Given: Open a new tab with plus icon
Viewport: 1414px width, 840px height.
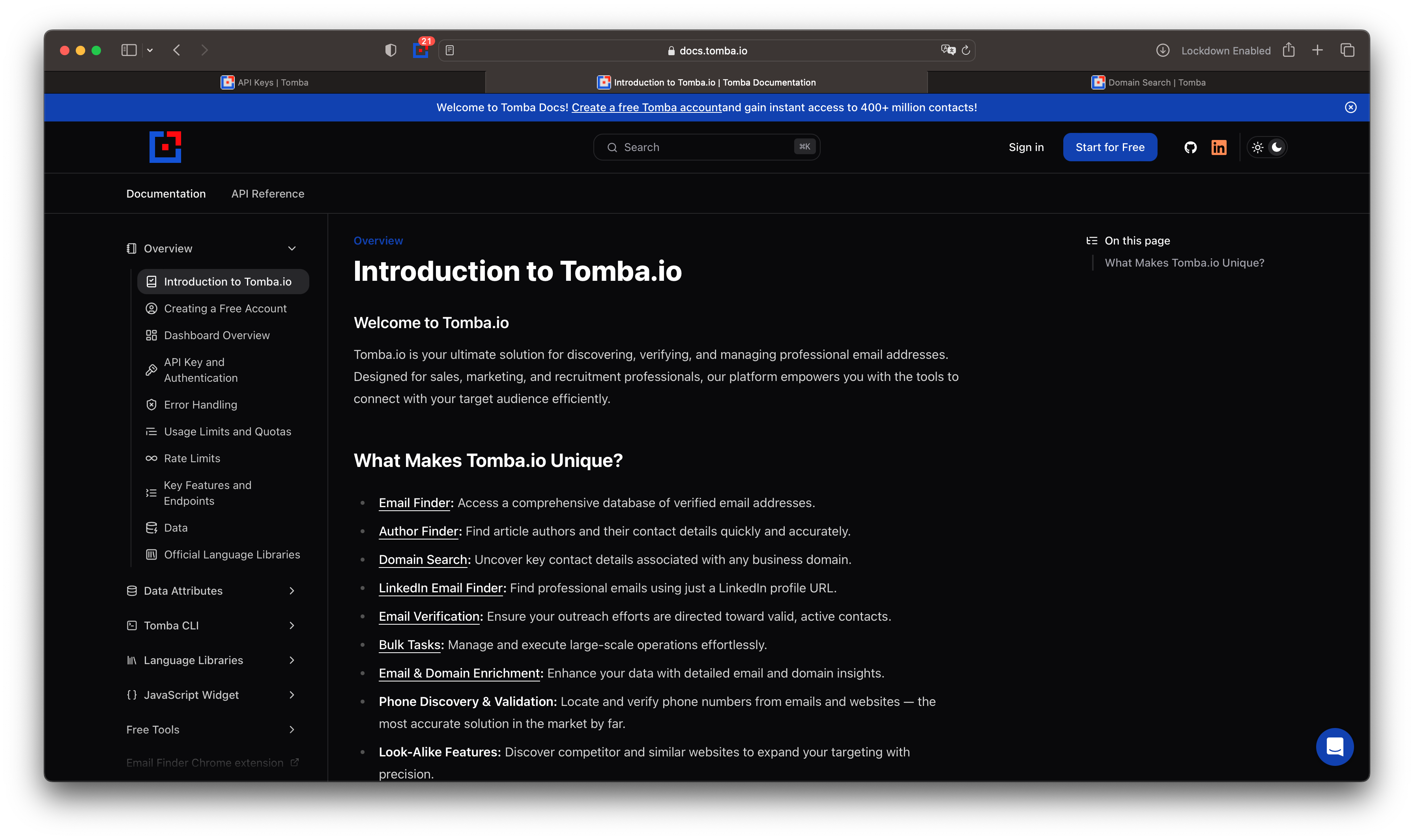Looking at the screenshot, I should (x=1318, y=50).
